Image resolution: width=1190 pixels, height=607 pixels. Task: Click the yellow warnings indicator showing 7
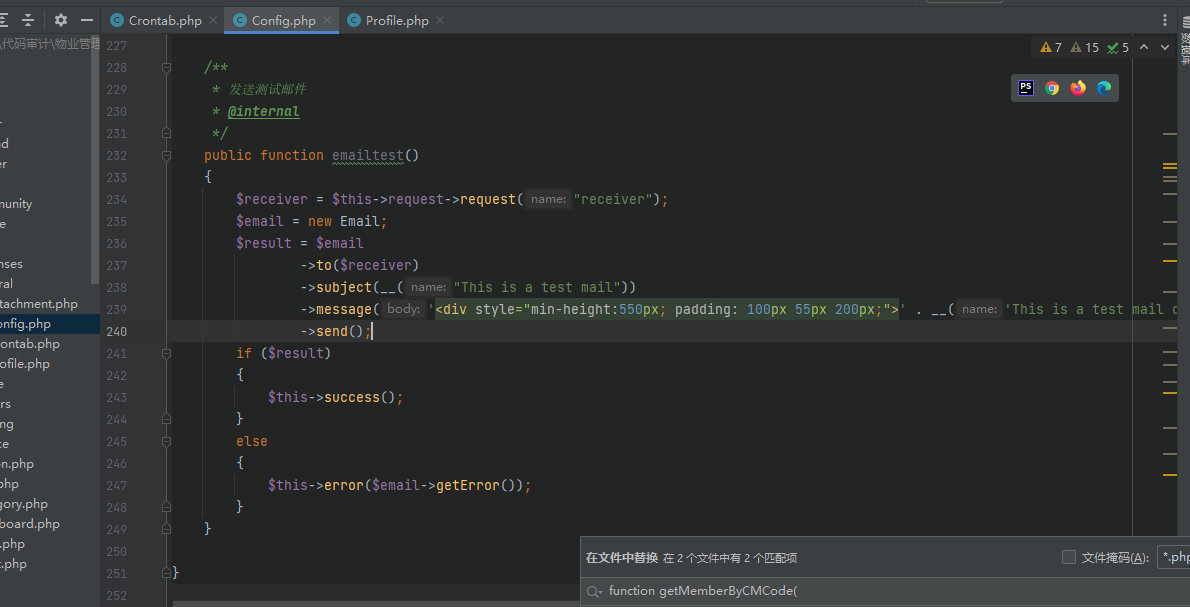tap(1050, 47)
